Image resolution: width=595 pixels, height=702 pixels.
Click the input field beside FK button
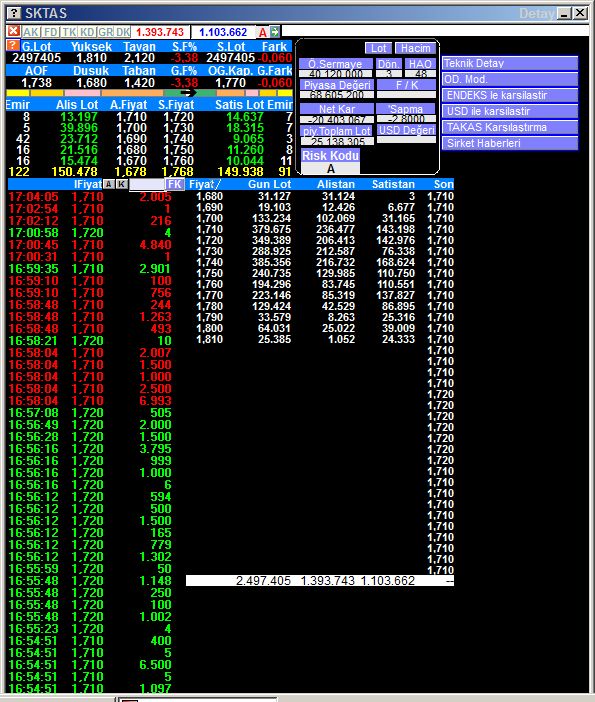(x=147, y=184)
